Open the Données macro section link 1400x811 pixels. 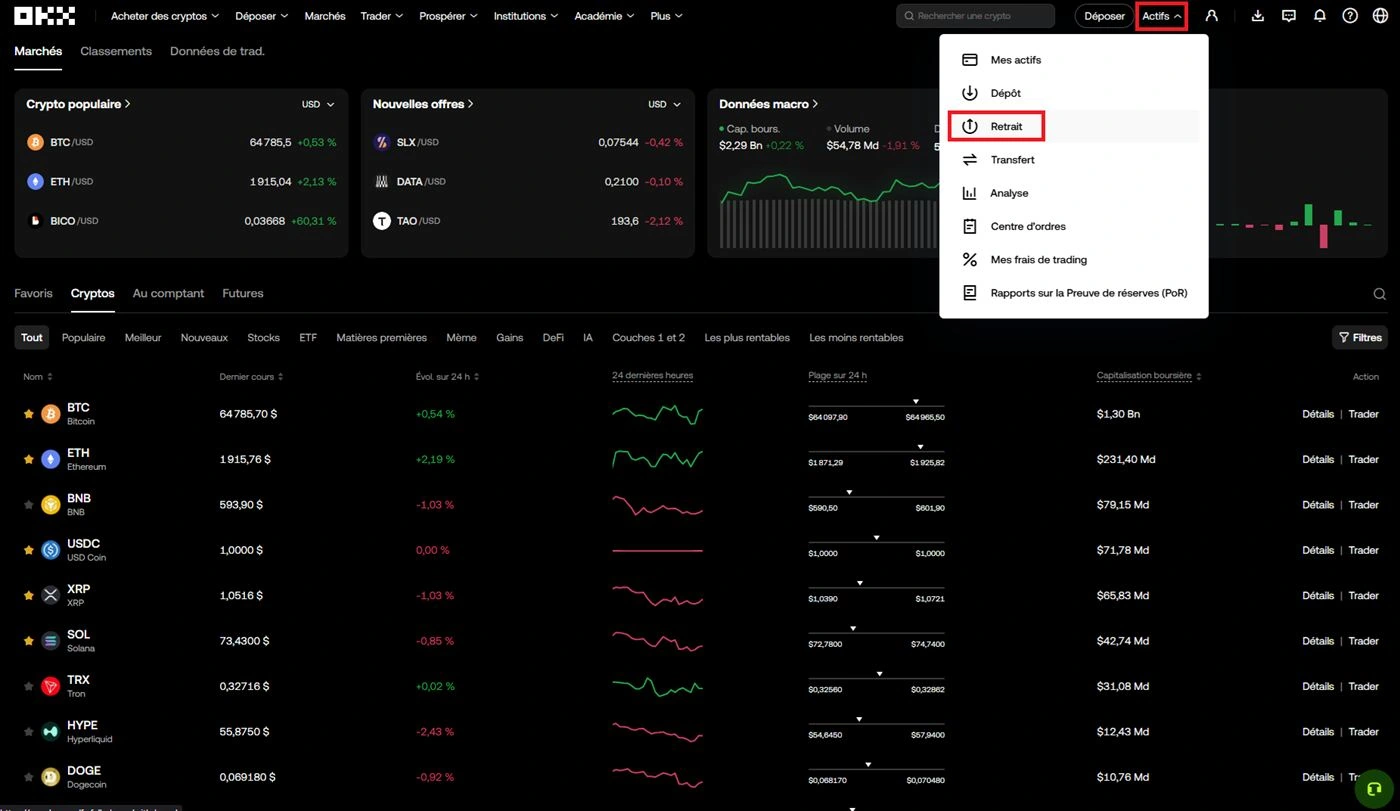(769, 104)
